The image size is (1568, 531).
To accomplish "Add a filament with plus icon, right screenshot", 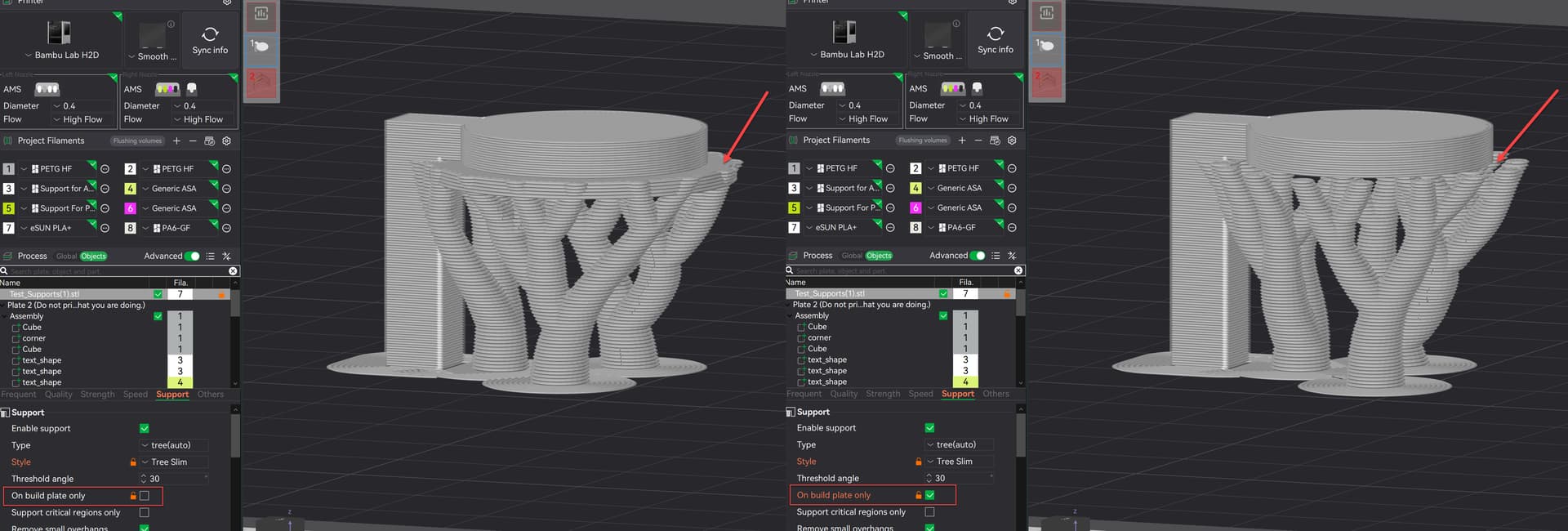I will (x=962, y=140).
